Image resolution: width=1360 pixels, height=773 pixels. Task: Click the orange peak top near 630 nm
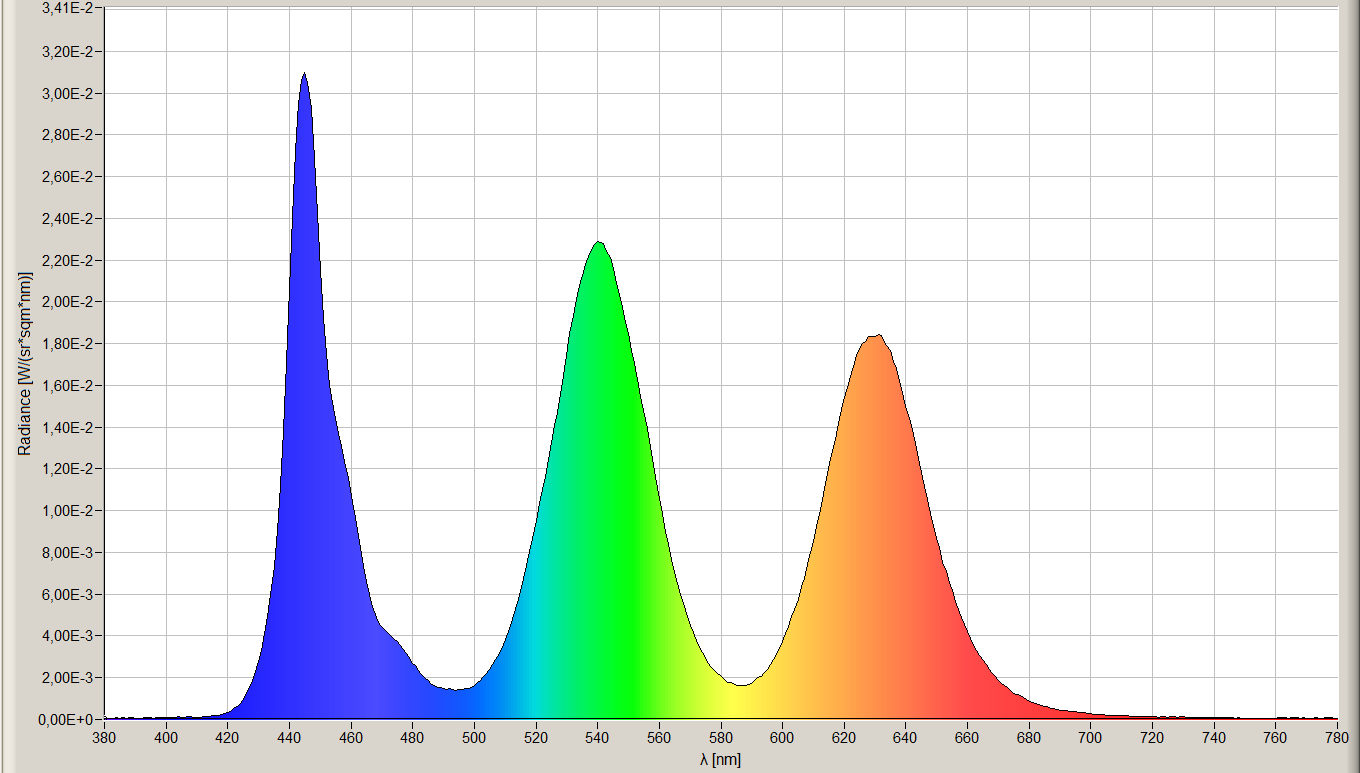876,337
